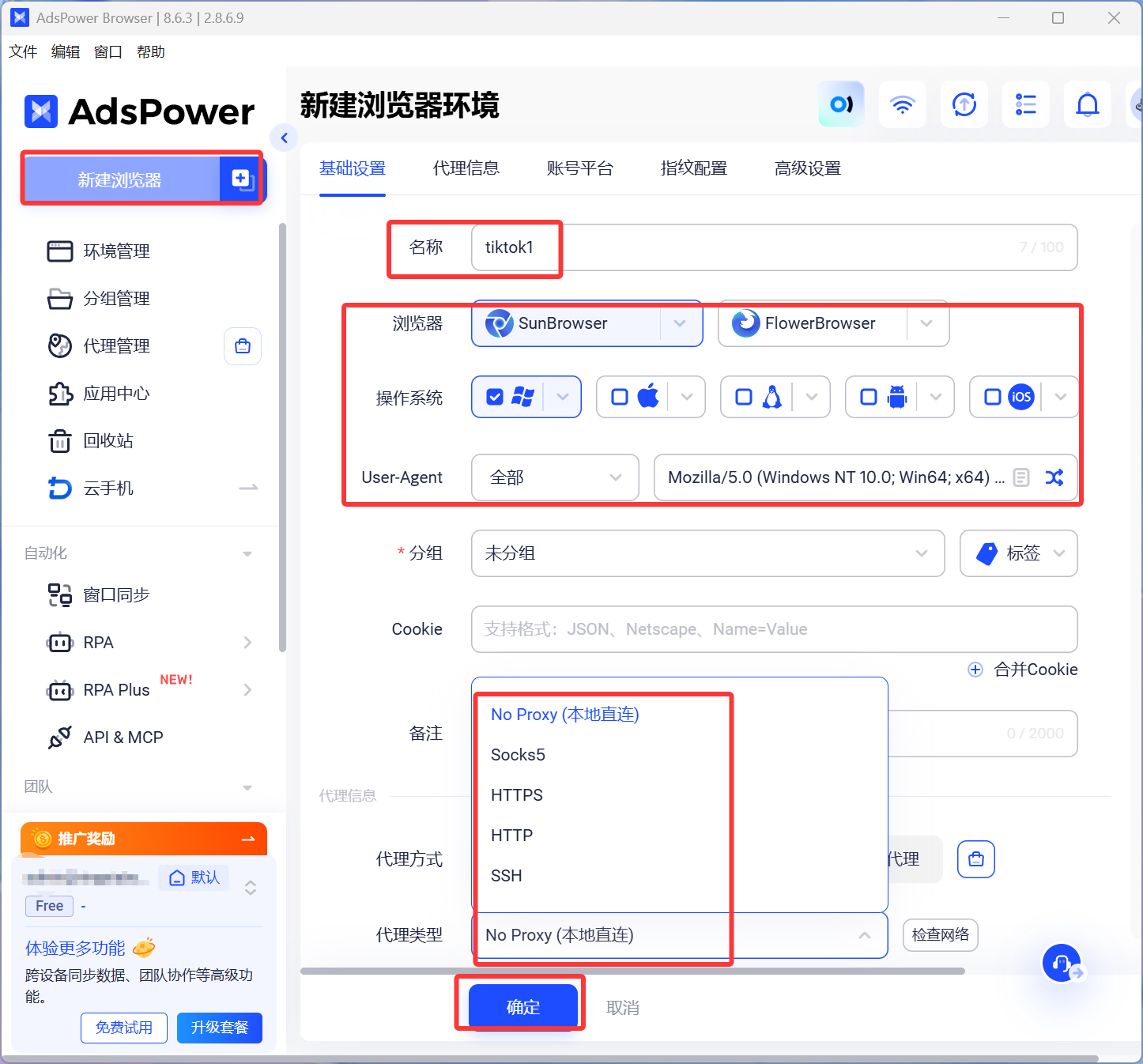
Task: Switch to the 代理信息 tab
Action: point(466,168)
